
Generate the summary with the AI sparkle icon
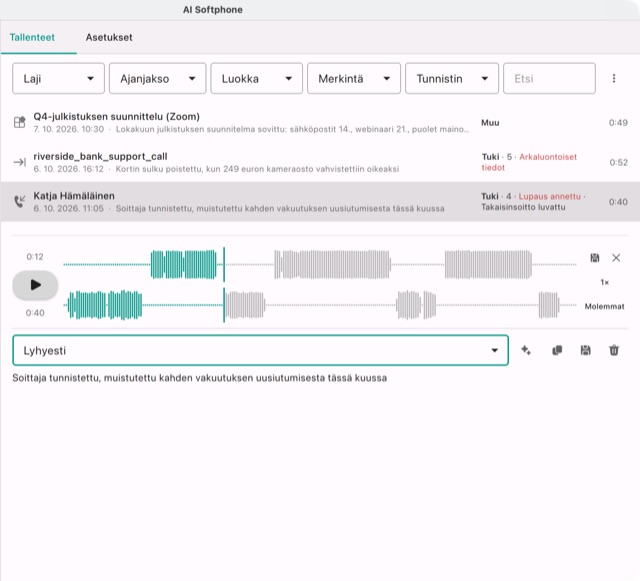tap(526, 350)
